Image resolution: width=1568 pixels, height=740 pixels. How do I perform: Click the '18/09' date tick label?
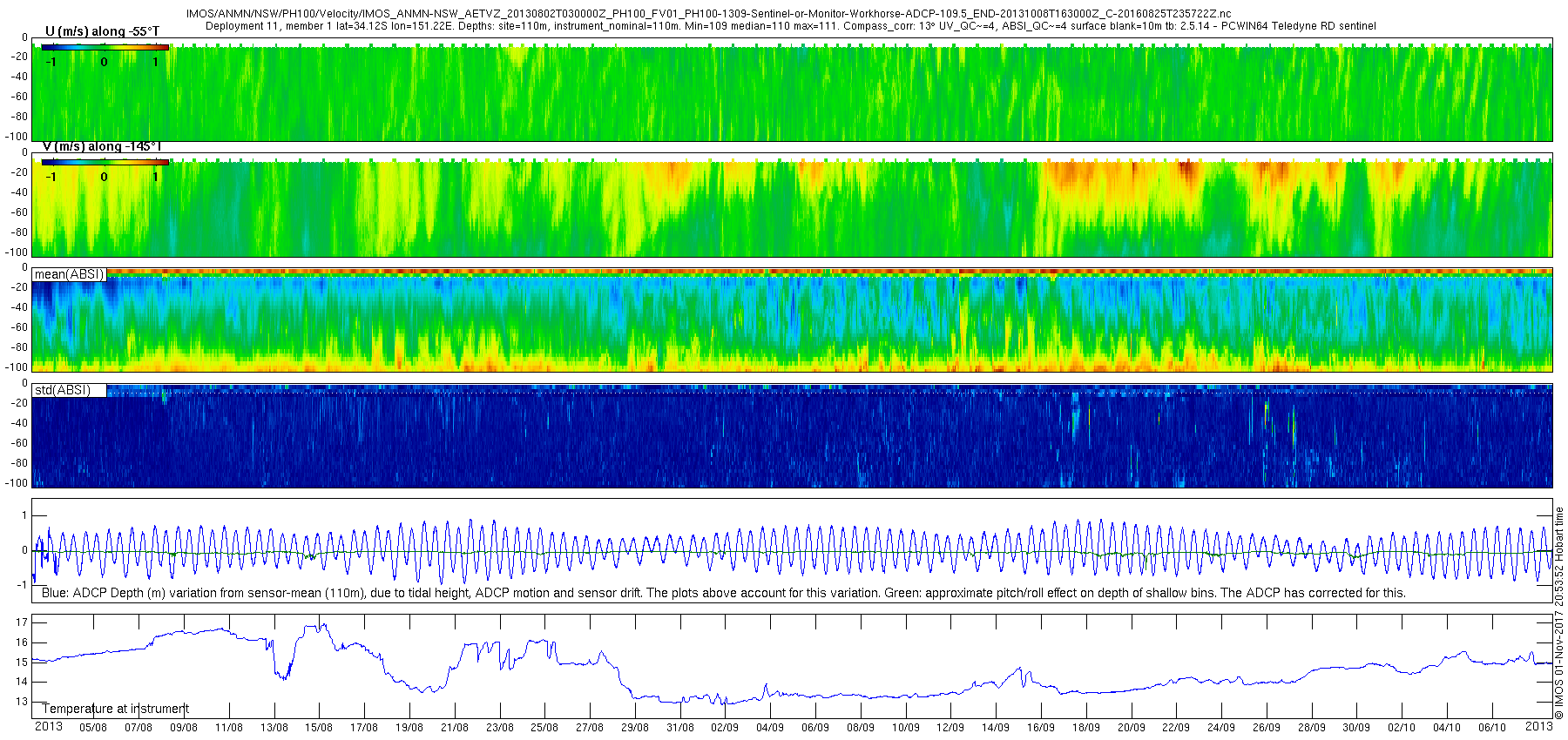coord(1086,728)
